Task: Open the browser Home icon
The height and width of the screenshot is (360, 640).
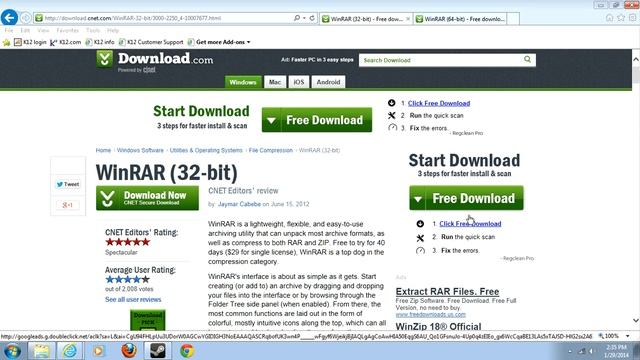Action: point(609,18)
